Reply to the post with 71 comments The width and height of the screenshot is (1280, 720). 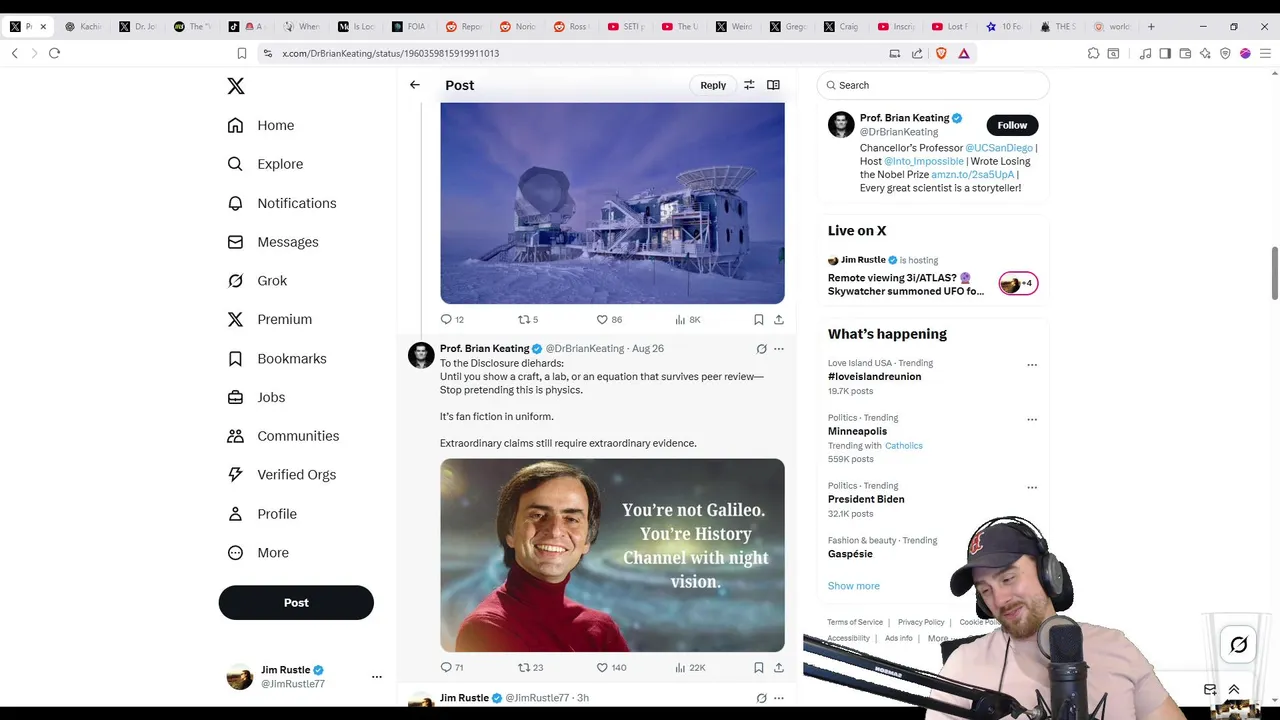click(452, 667)
